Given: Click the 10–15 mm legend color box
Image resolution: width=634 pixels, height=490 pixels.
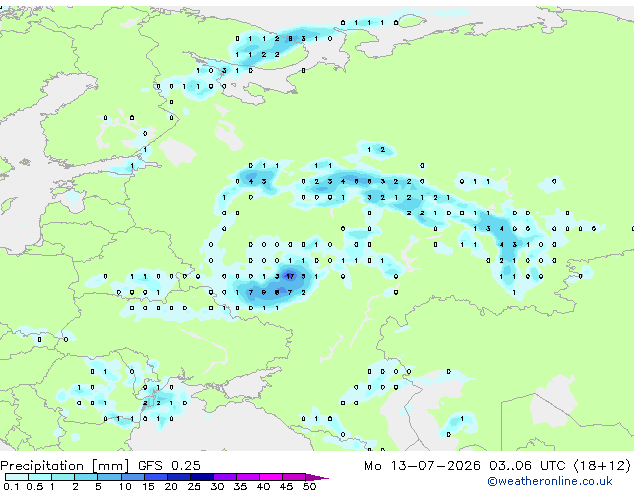Looking at the screenshot, I should [132, 477].
